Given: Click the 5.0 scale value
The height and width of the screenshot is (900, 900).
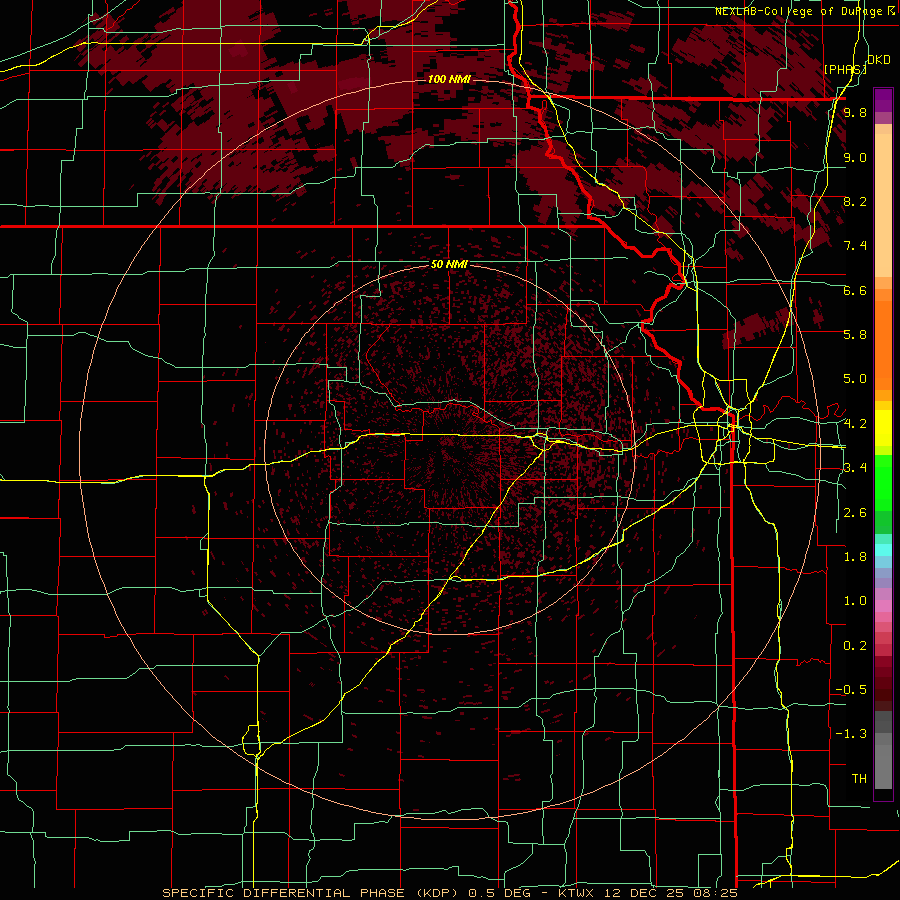Looking at the screenshot, I should pos(855,379).
